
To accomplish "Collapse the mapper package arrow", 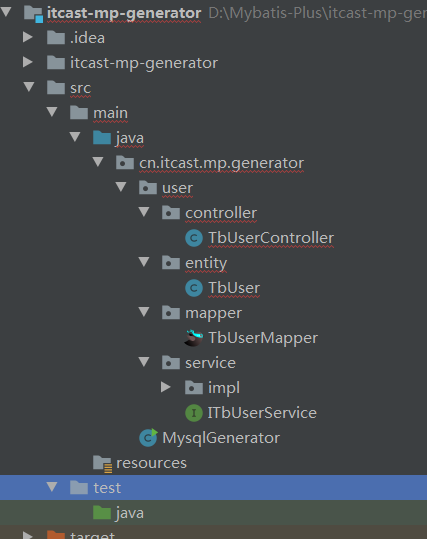I will pos(144,312).
